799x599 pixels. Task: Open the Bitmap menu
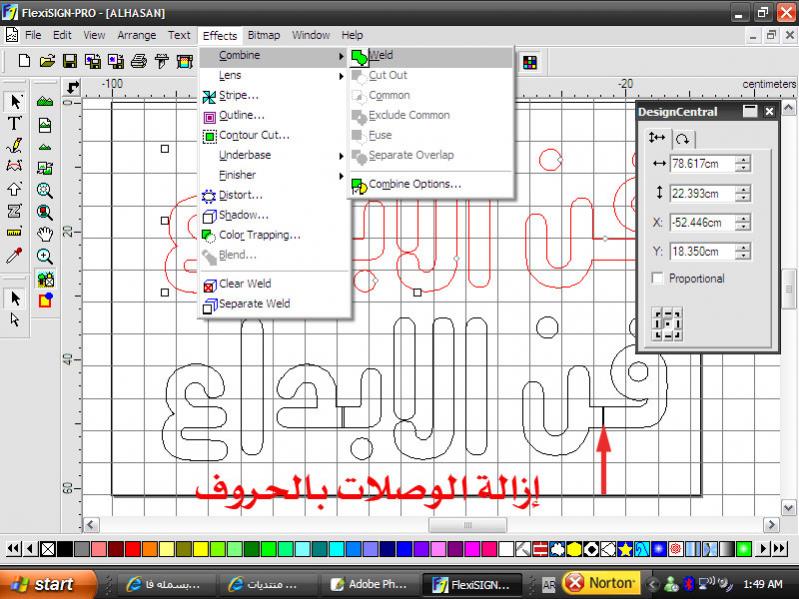pos(264,35)
